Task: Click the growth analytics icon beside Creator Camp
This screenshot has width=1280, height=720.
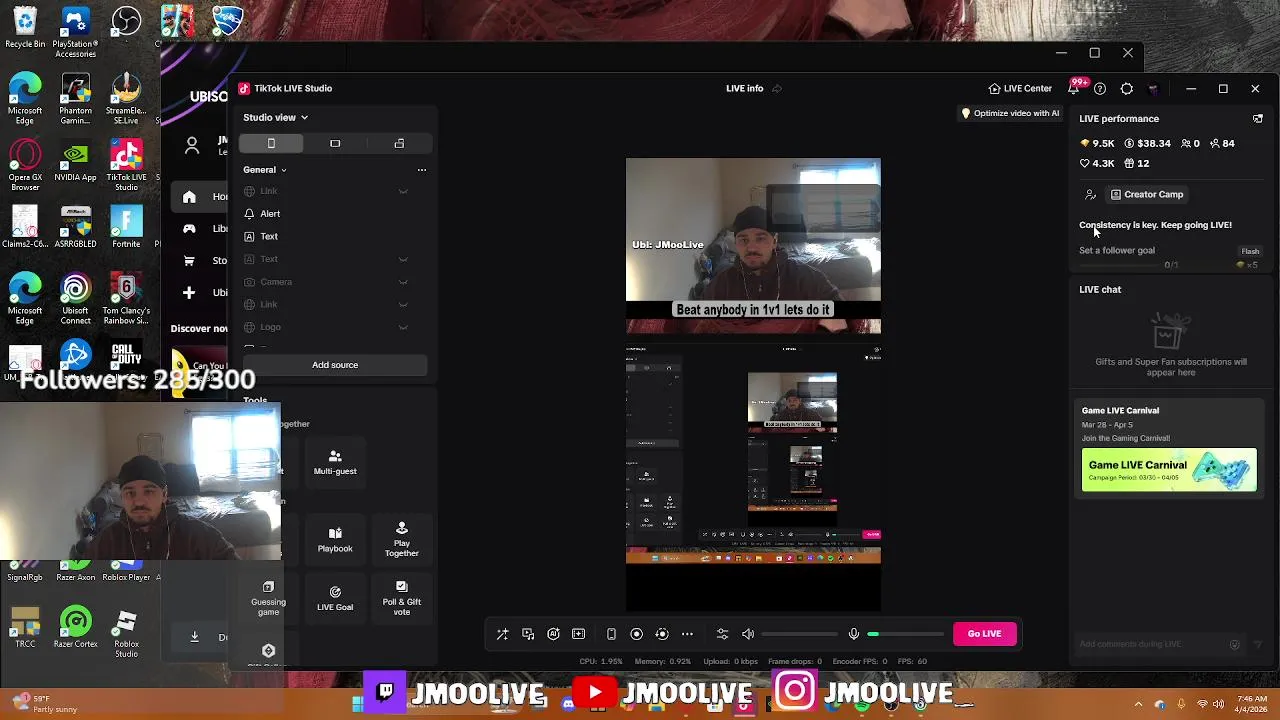Action: [x=1090, y=195]
